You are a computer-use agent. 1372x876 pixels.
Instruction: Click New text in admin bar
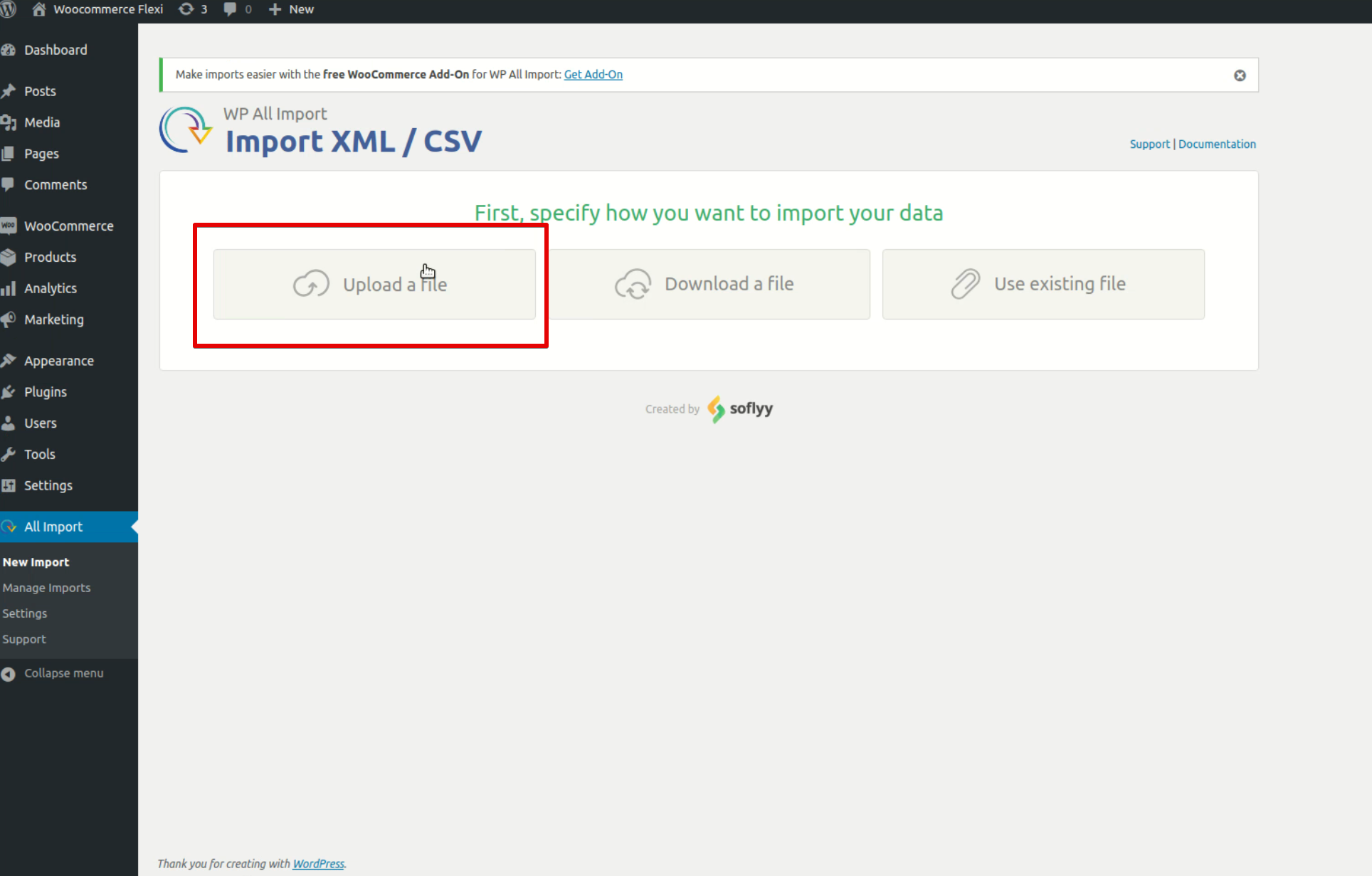click(x=302, y=9)
